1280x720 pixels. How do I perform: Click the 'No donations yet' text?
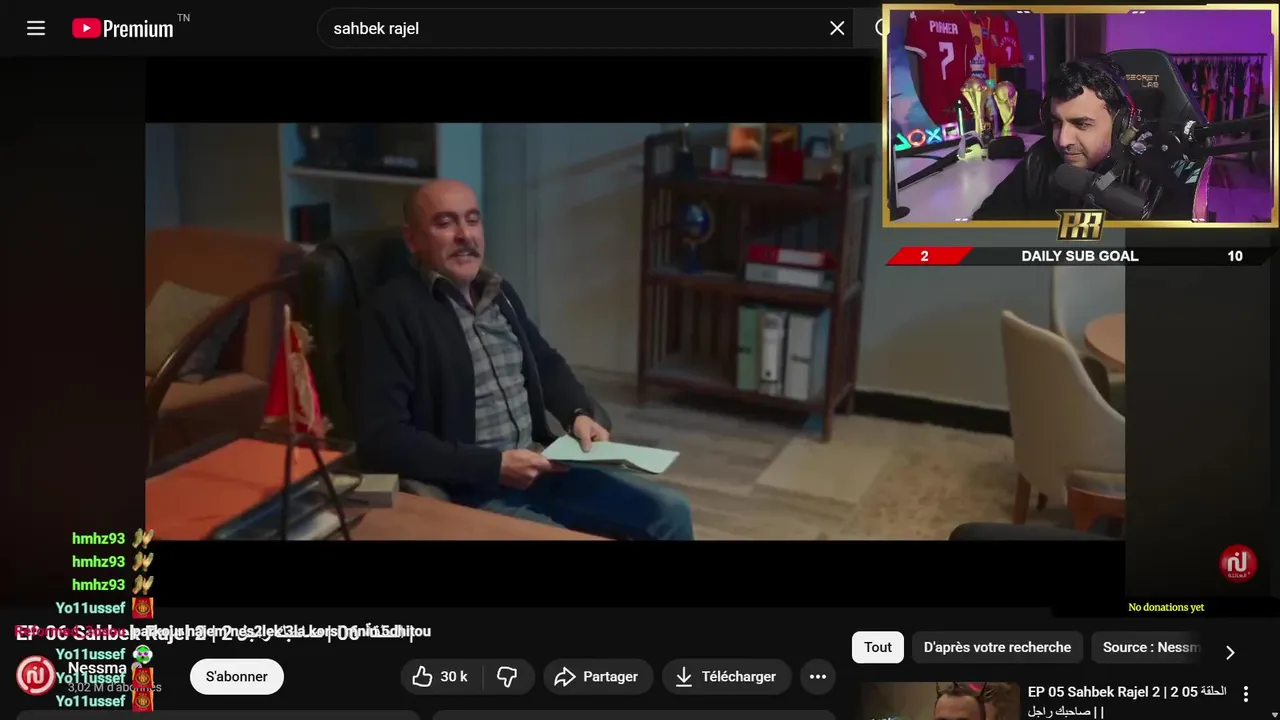[x=1166, y=607]
